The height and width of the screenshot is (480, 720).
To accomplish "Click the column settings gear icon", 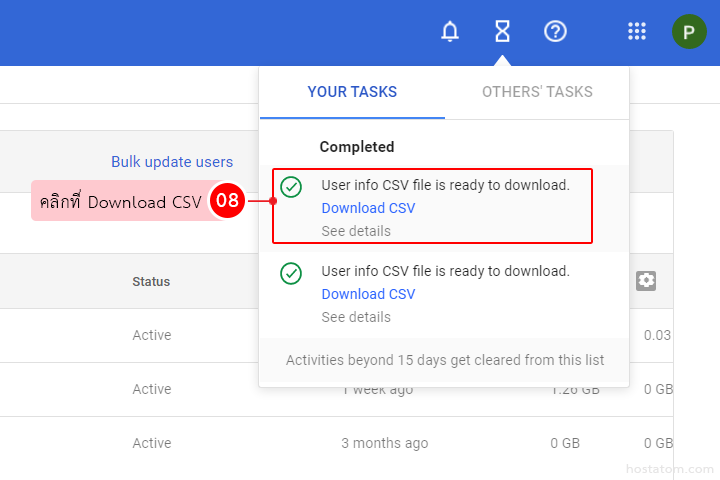I will coord(646,281).
